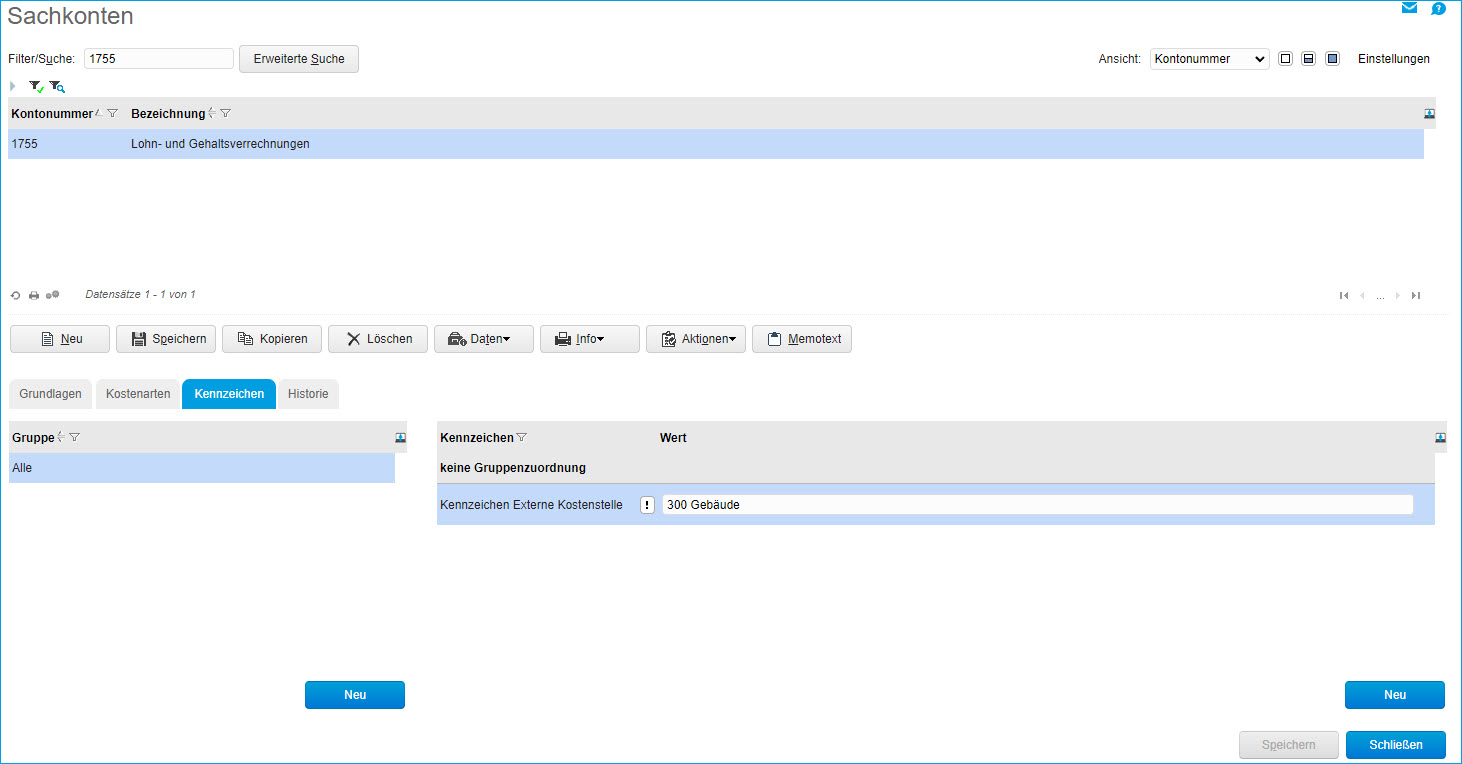Switch to the Grundlagen tab
The height and width of the screenshot is (764, 1462).
(50, 394)
